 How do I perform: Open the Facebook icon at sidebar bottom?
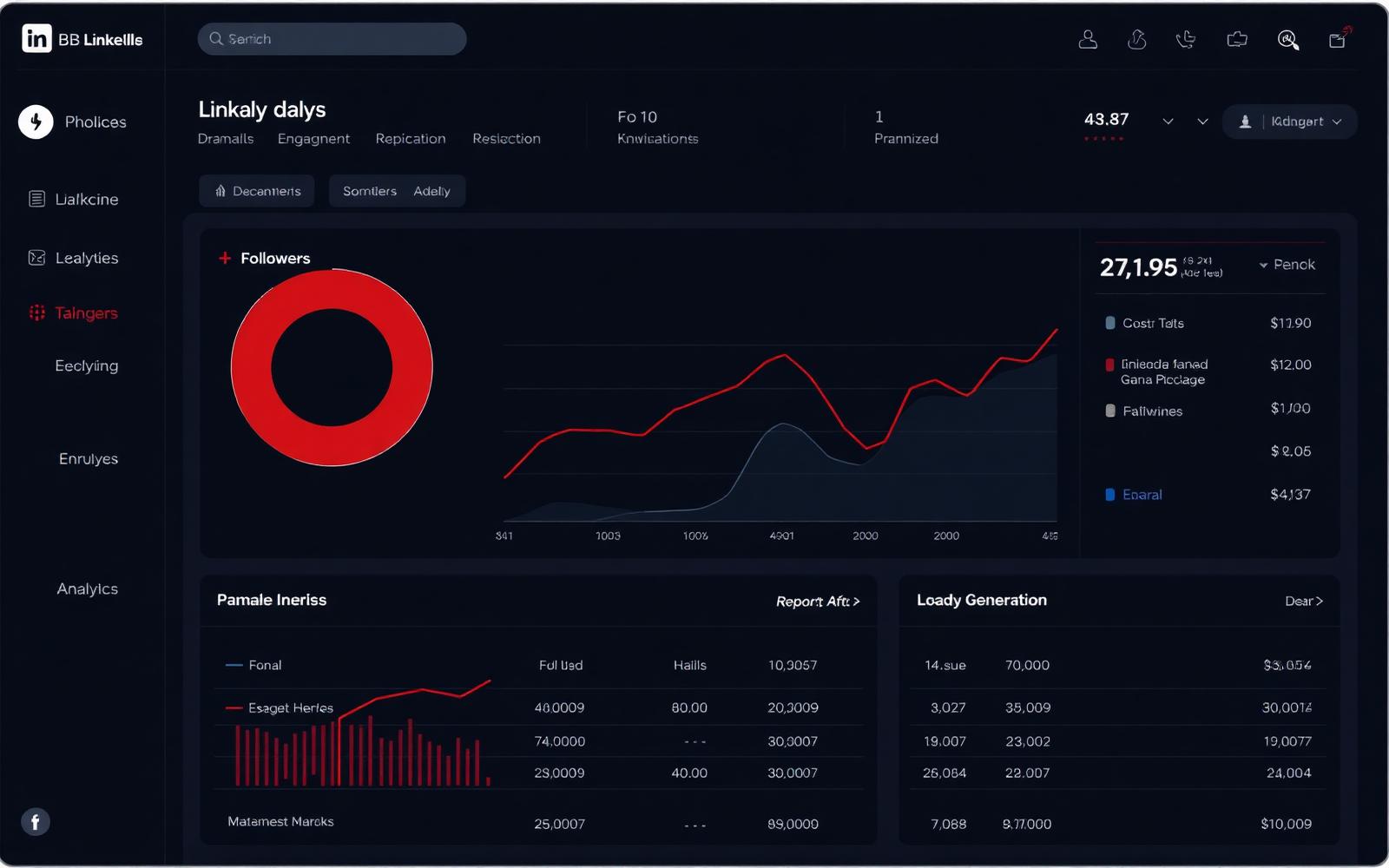click(x=36, y=821)
